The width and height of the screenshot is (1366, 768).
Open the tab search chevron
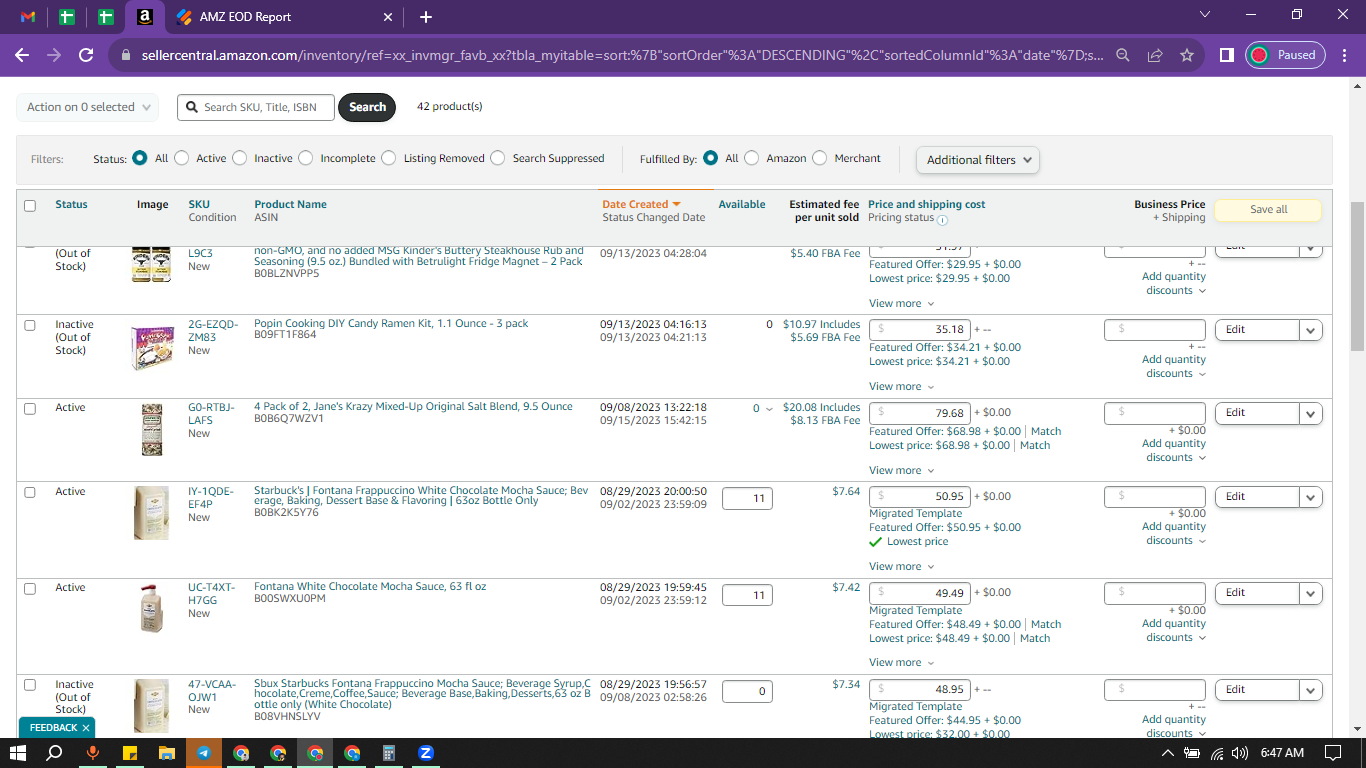tap(1205, 15)
